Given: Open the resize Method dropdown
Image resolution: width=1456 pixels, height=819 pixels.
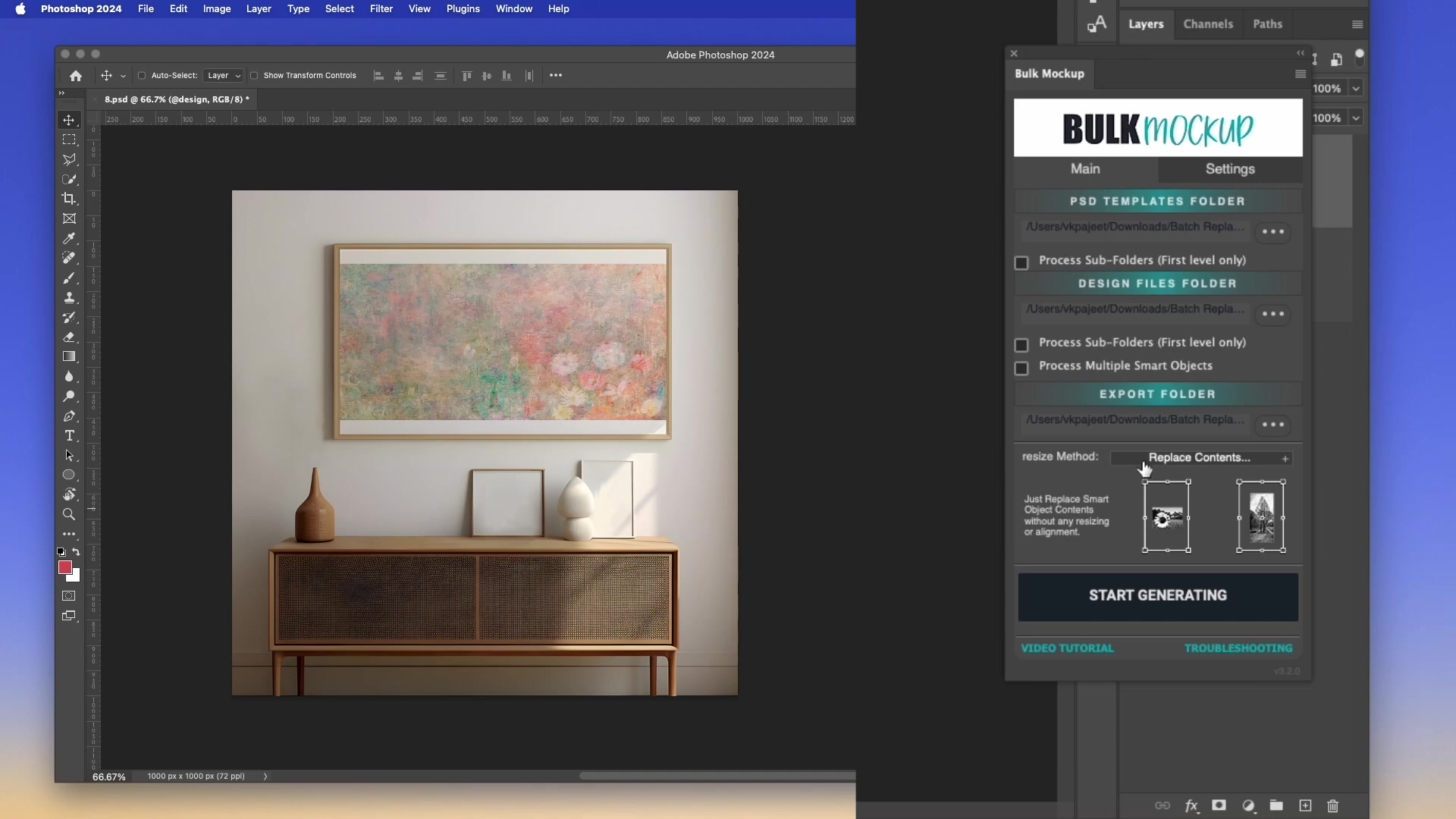Looking at the screenshot, I should click(1201, 457).
